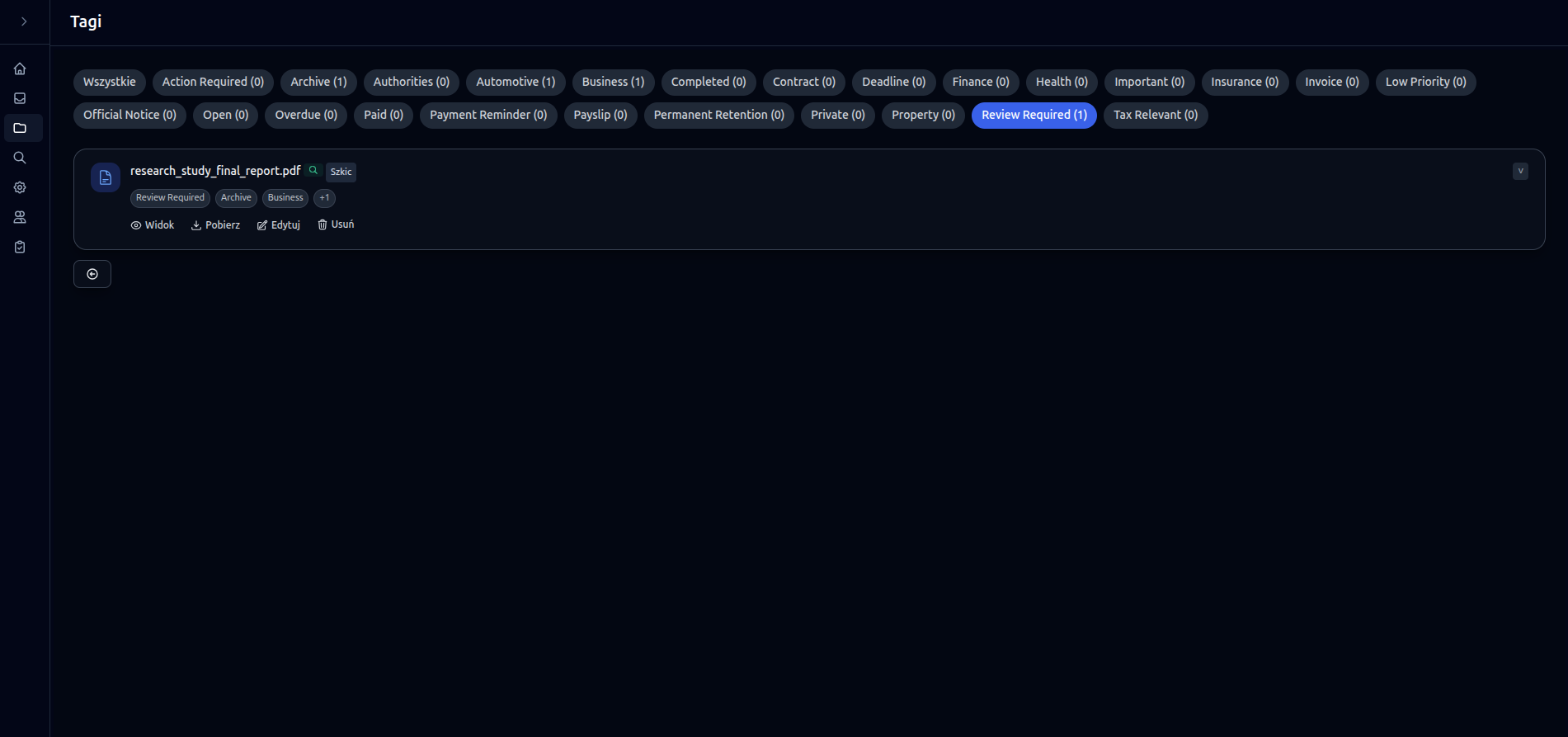The image size is (1568, 737).
Task: Filter by Private (0) tag
Action: coord(838,115)
